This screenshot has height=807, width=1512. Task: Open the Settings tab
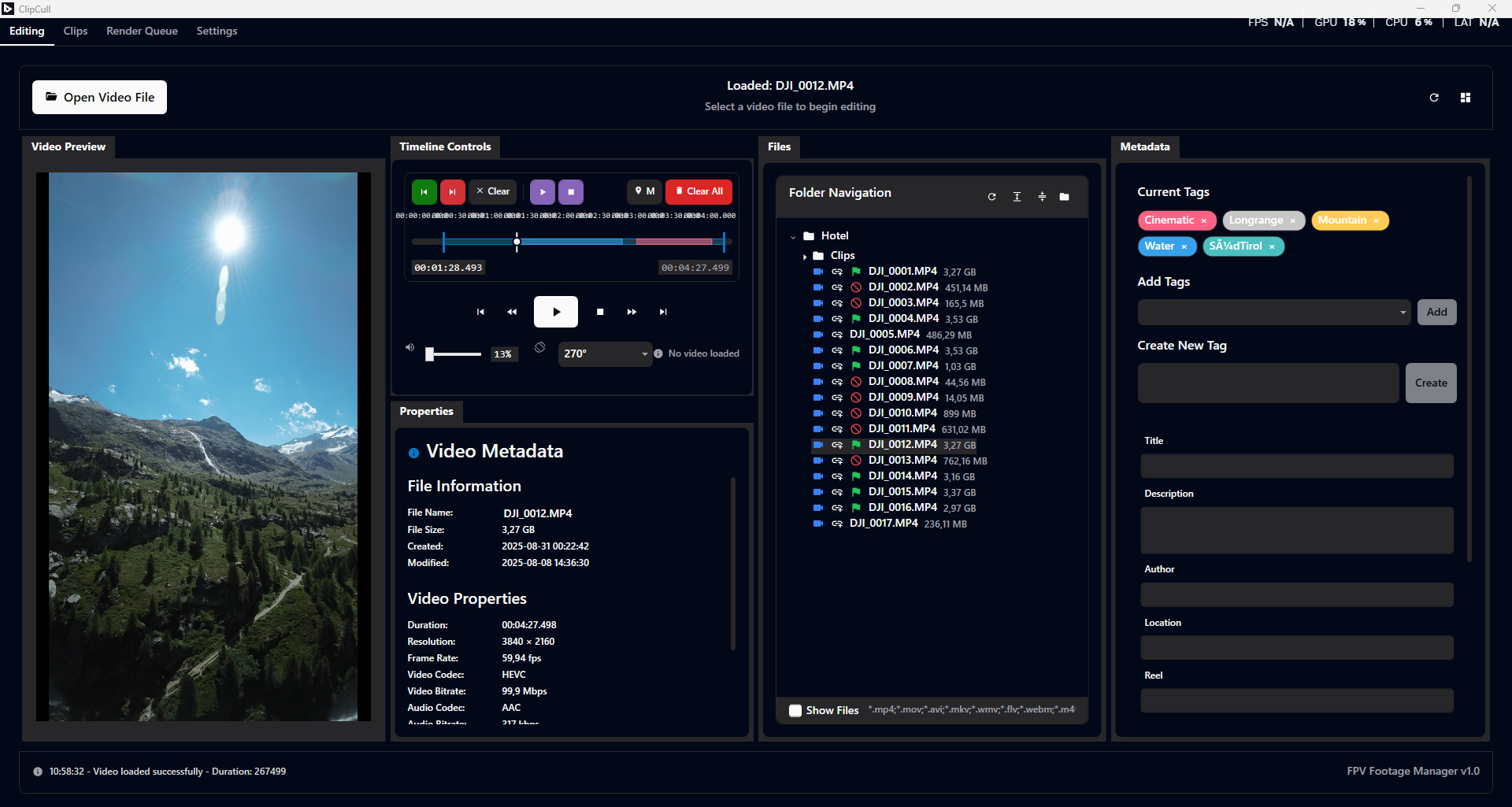pos(217,31)
